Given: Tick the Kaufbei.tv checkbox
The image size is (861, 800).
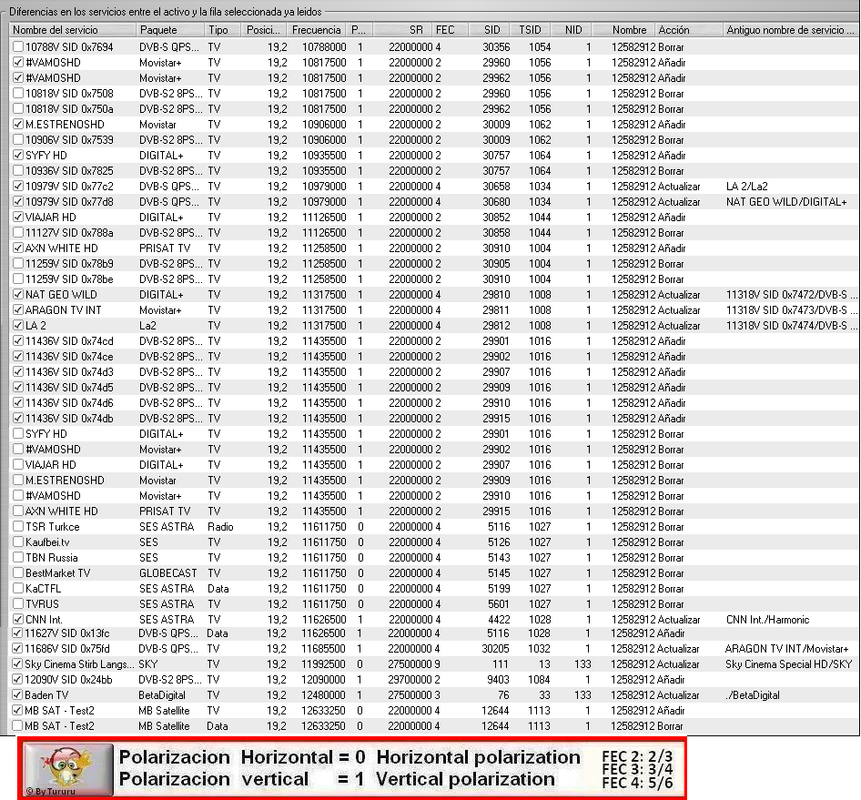Looking at the screenshot, I should pyautogui.click(x=18, y=542).
